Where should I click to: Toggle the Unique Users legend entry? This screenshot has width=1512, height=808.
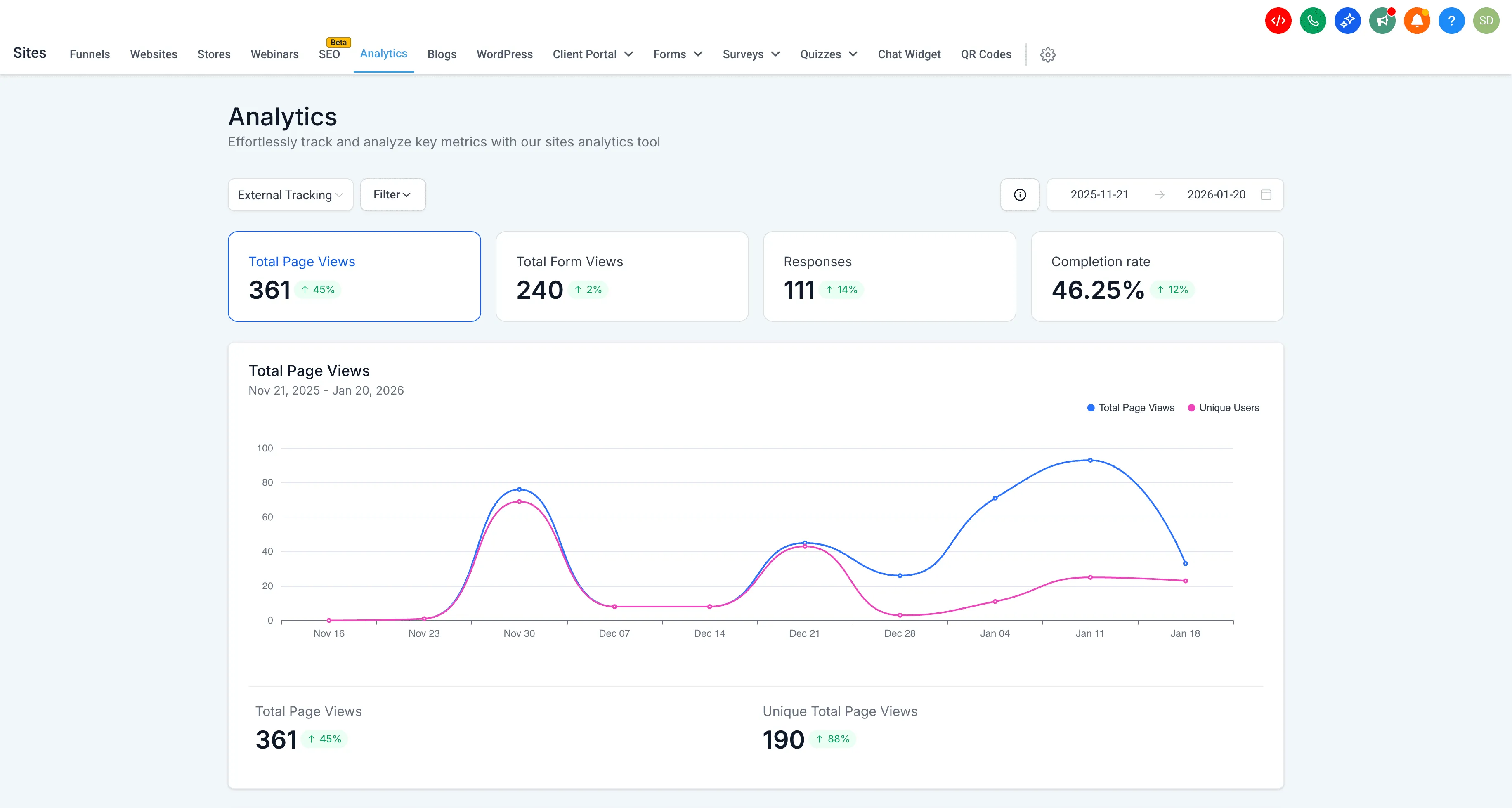click(1223, 407)
